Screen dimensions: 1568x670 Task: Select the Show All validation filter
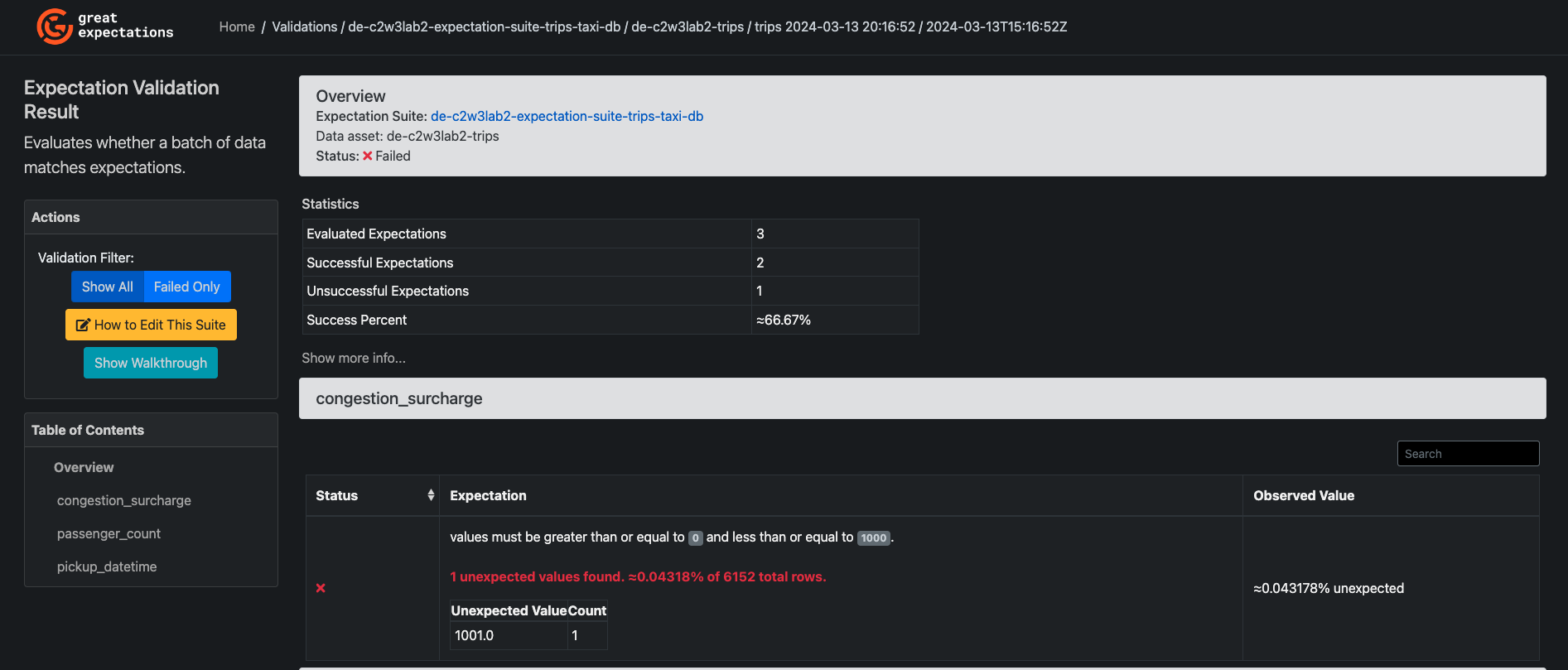pyautogui.click(x=108, y=287)
